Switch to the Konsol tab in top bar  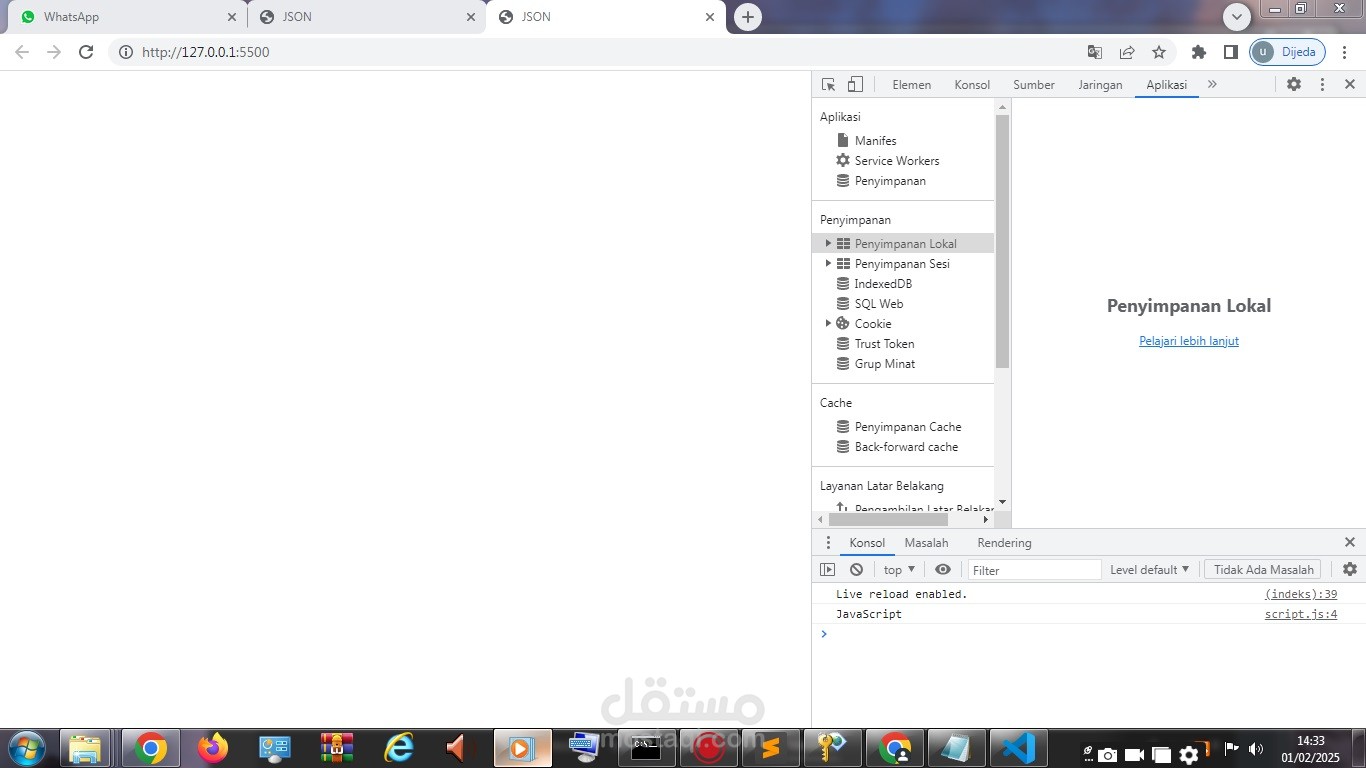(972, 85)
